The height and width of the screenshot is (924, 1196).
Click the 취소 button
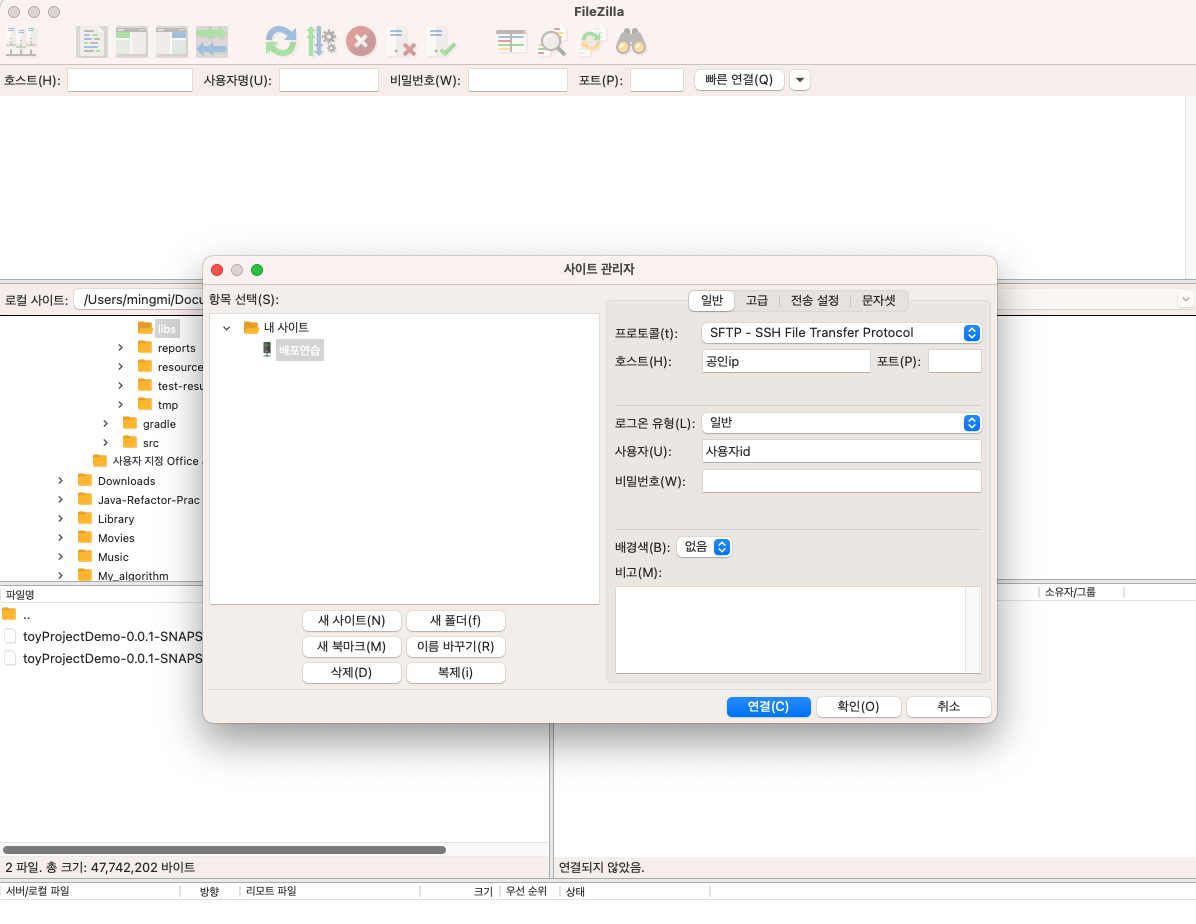[x=948, y=707]
